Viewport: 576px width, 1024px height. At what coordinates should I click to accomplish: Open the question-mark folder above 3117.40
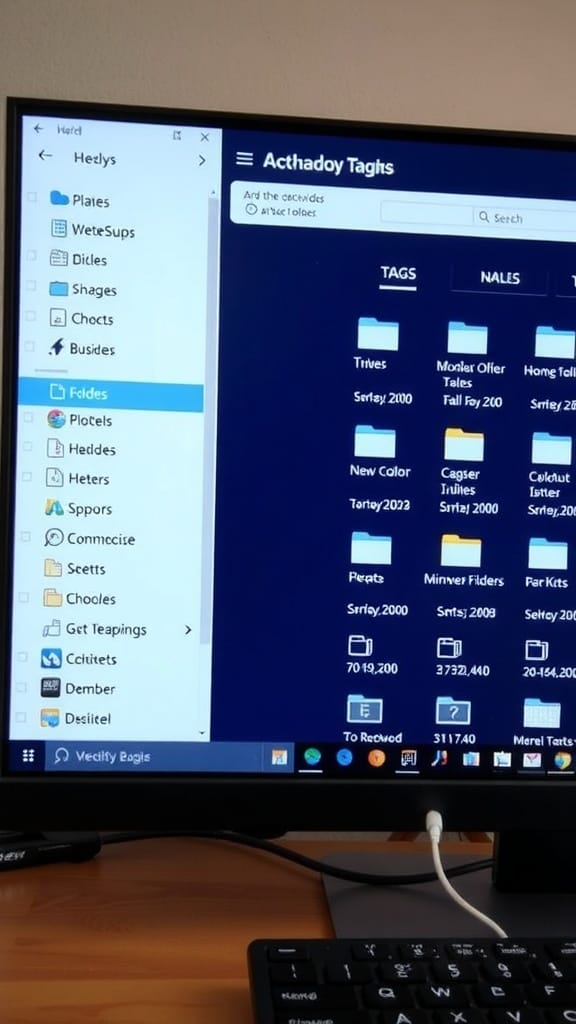(453, 711)
